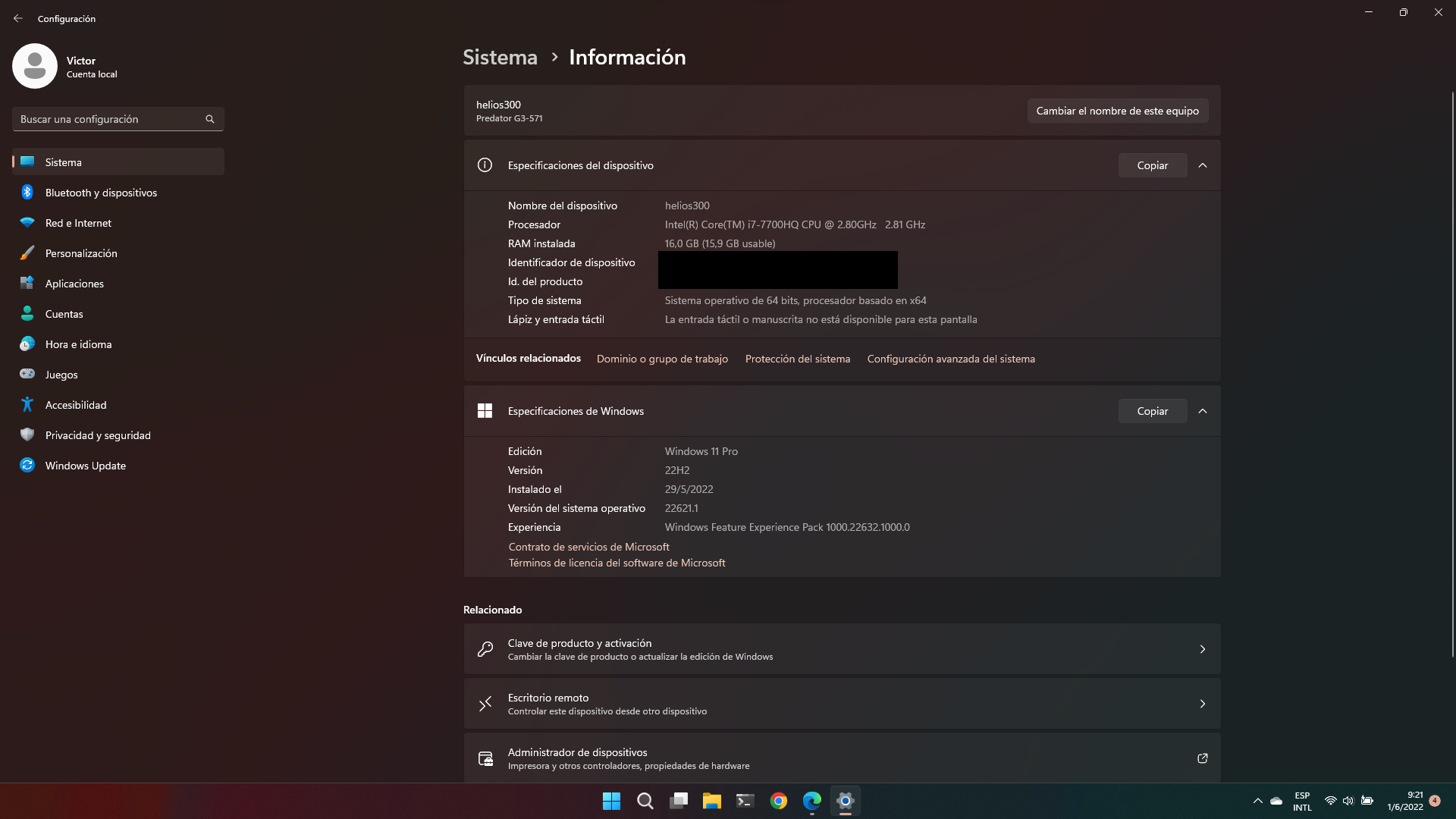This screenshot has width=1456, height=819.
Task: Copy the device specifications
Action: click(x=1152, y=165)
